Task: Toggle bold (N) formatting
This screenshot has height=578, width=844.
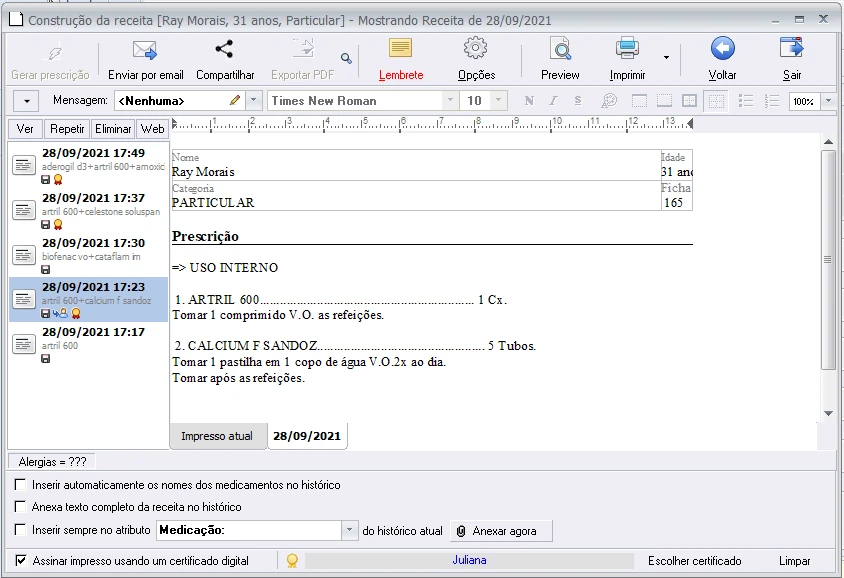Action: (529, 101)
